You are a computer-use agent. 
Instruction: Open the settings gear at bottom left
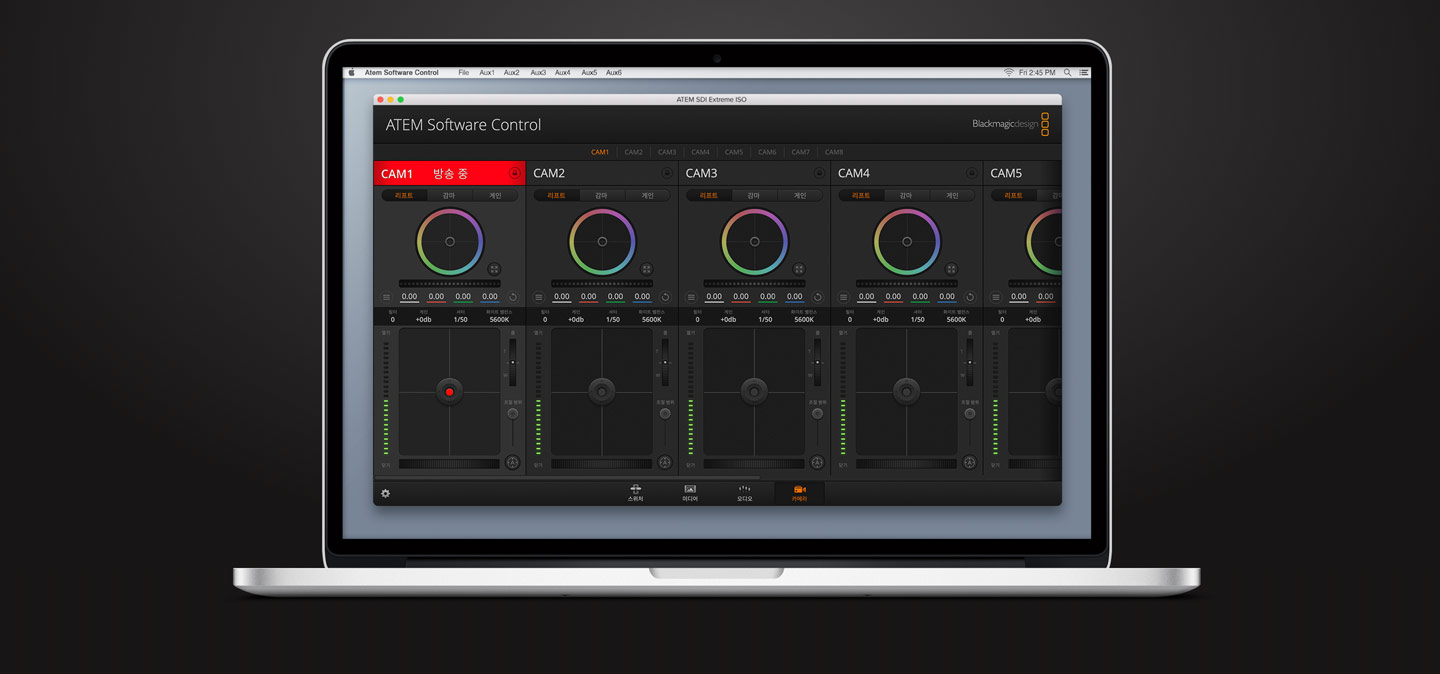click(386, 493)
